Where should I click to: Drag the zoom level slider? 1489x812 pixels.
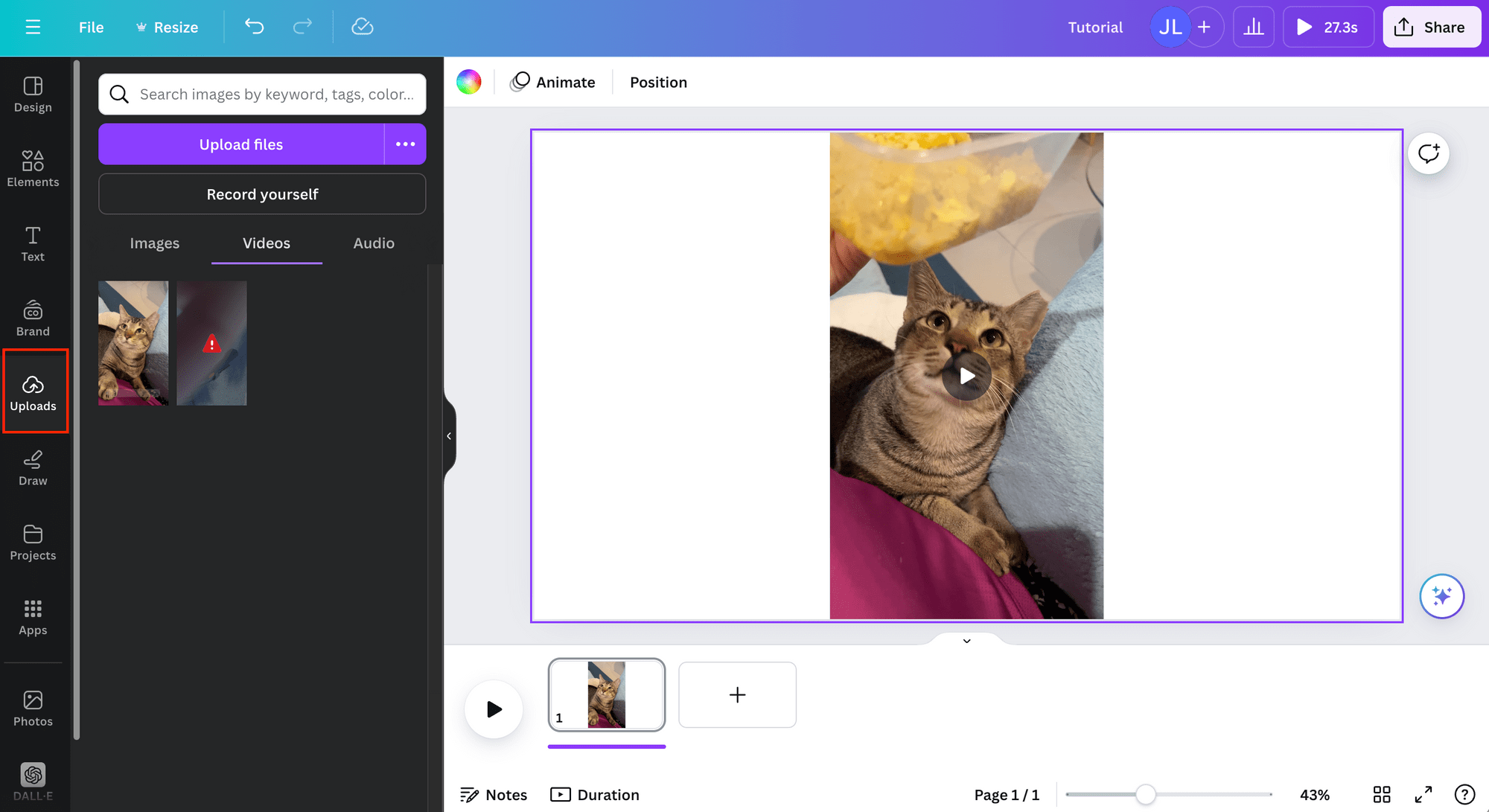1146,794
